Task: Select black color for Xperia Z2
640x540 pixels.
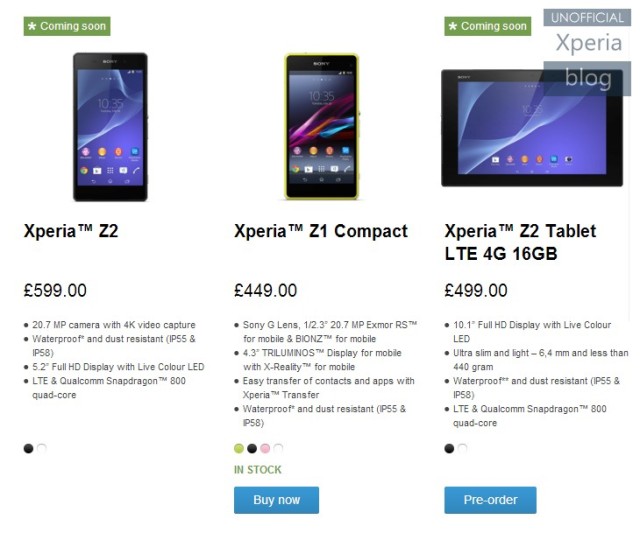Action: click(28, 448)
